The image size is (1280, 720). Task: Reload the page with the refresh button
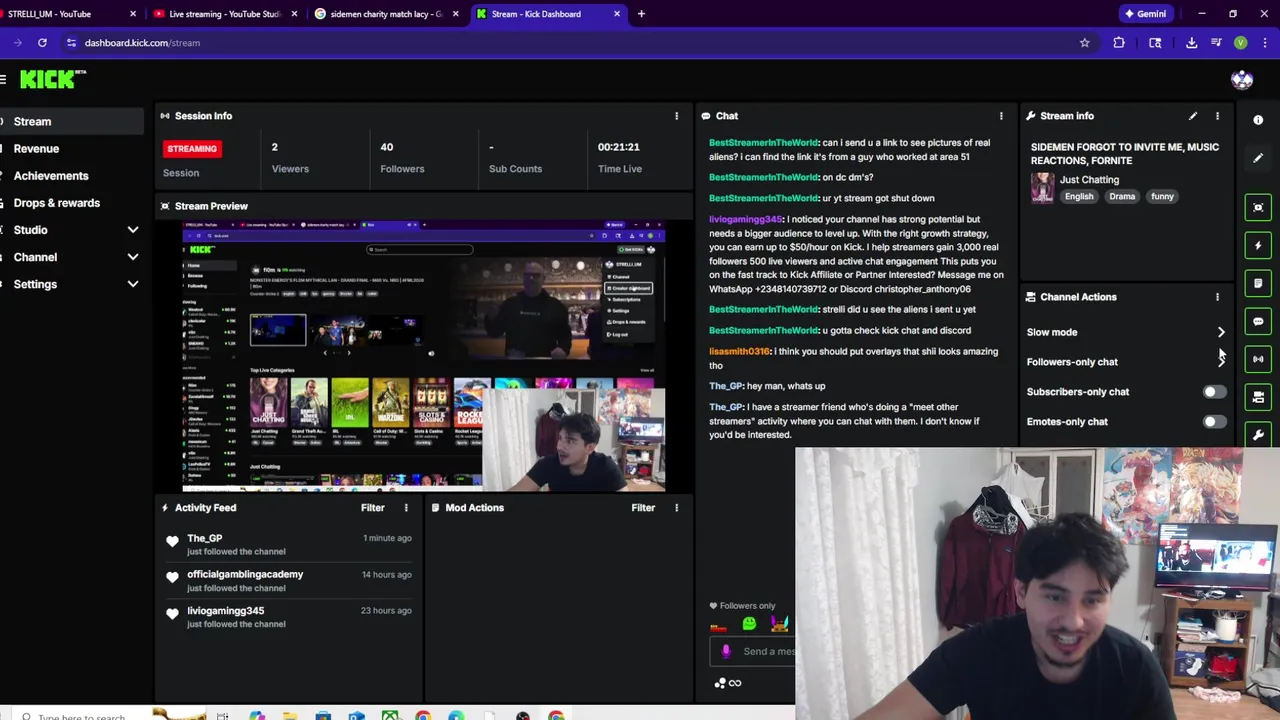point(42,43)
